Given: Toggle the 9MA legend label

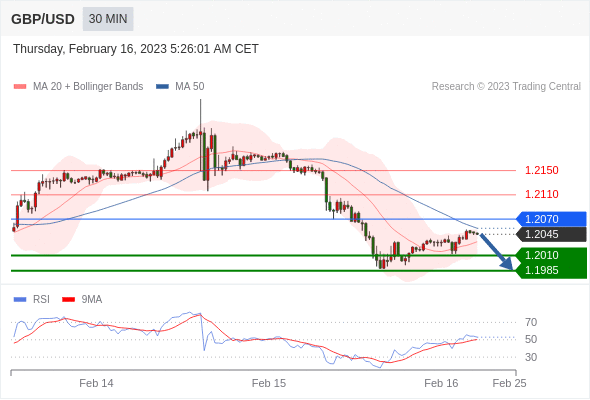Looking at the screenshot, I should click(92, 300).
